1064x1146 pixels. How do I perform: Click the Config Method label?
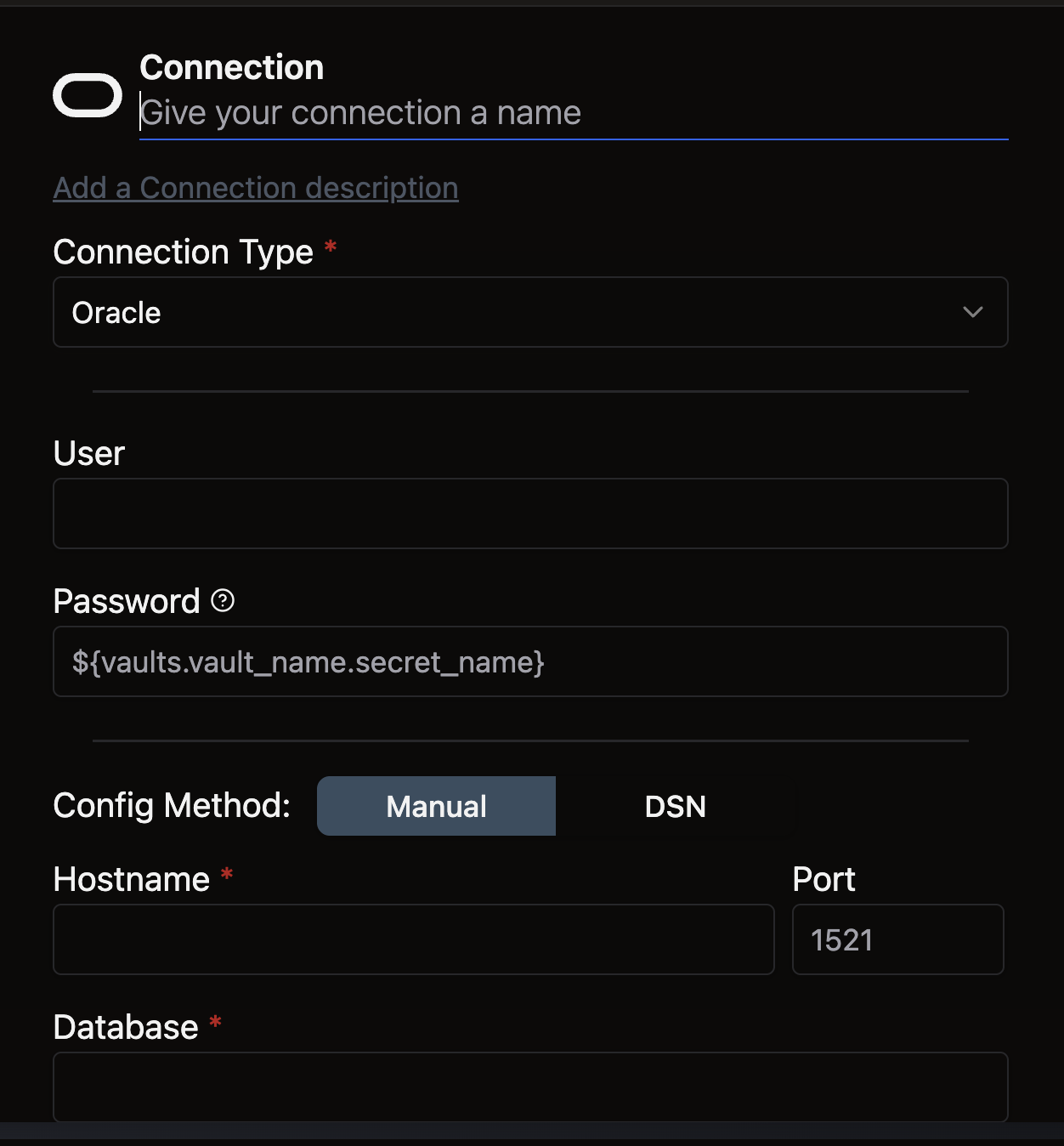point(172,805)
